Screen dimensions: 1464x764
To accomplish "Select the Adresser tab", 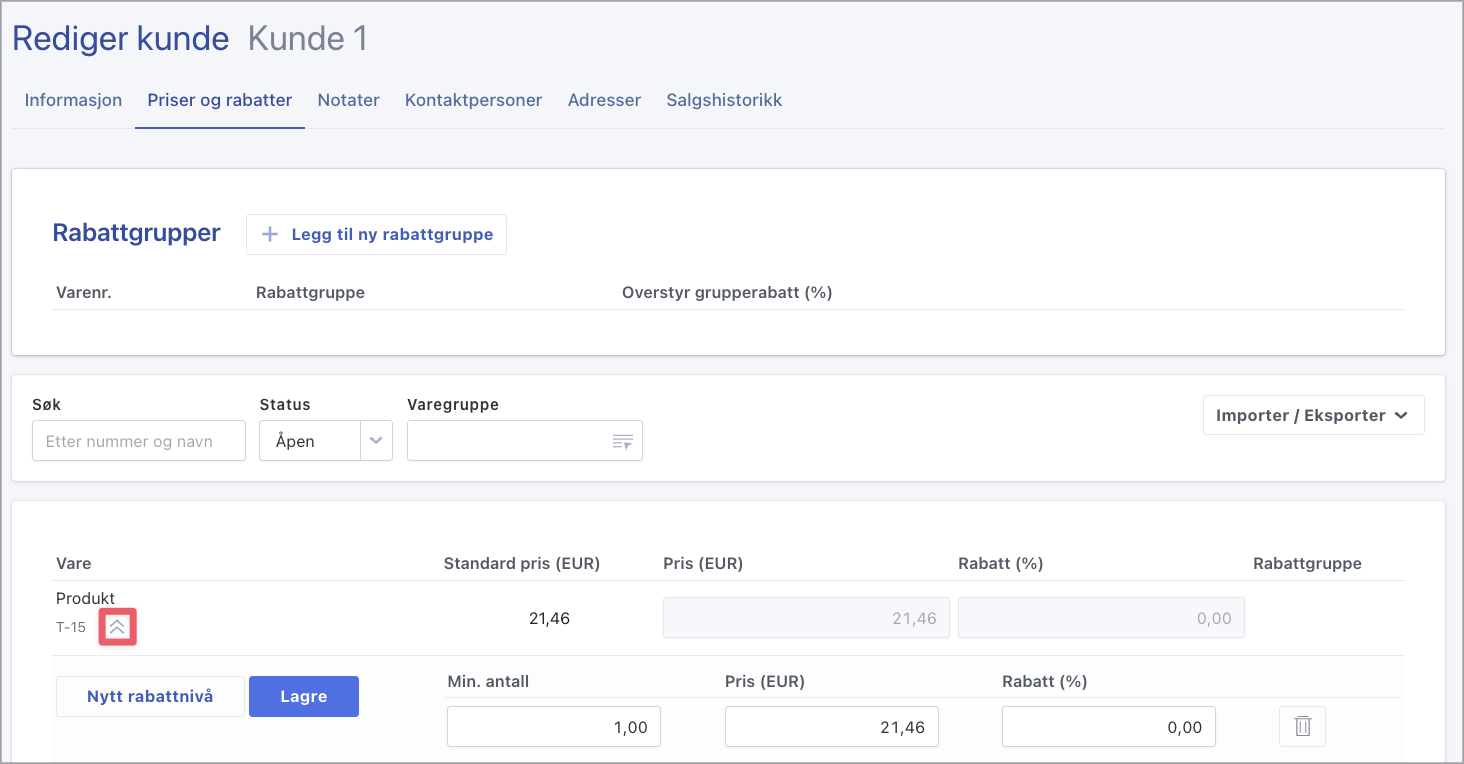I will pos(604,100).
